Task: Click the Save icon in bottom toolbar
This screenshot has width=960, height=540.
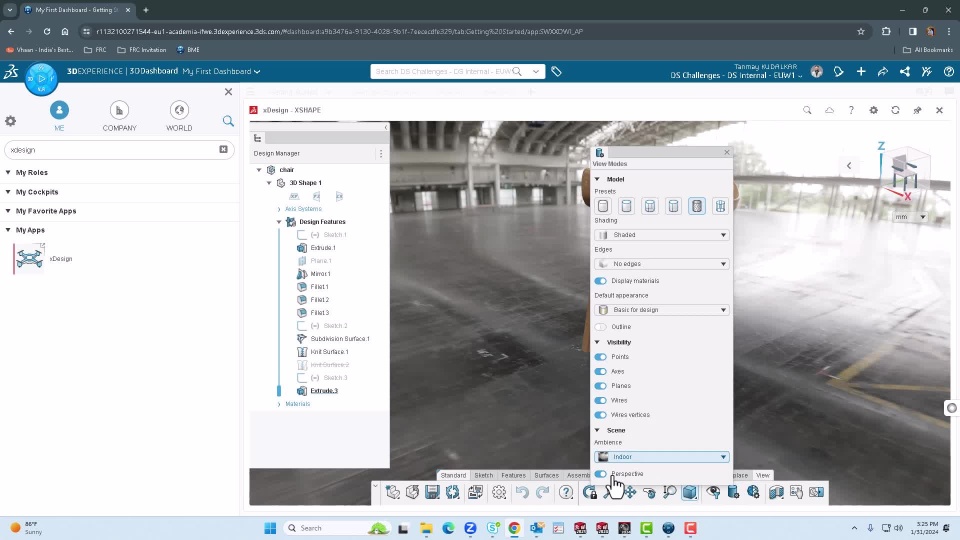Action: click(x=432, y=492)
